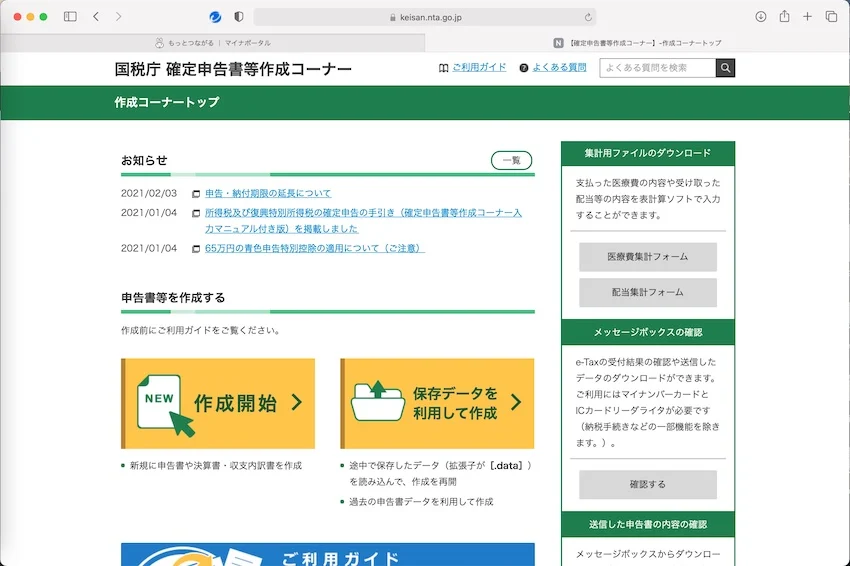This screenshot has width=850, height=566.
Task: Click the keisan.nta.go.jp address bar
Action: (x=425, y=17)
